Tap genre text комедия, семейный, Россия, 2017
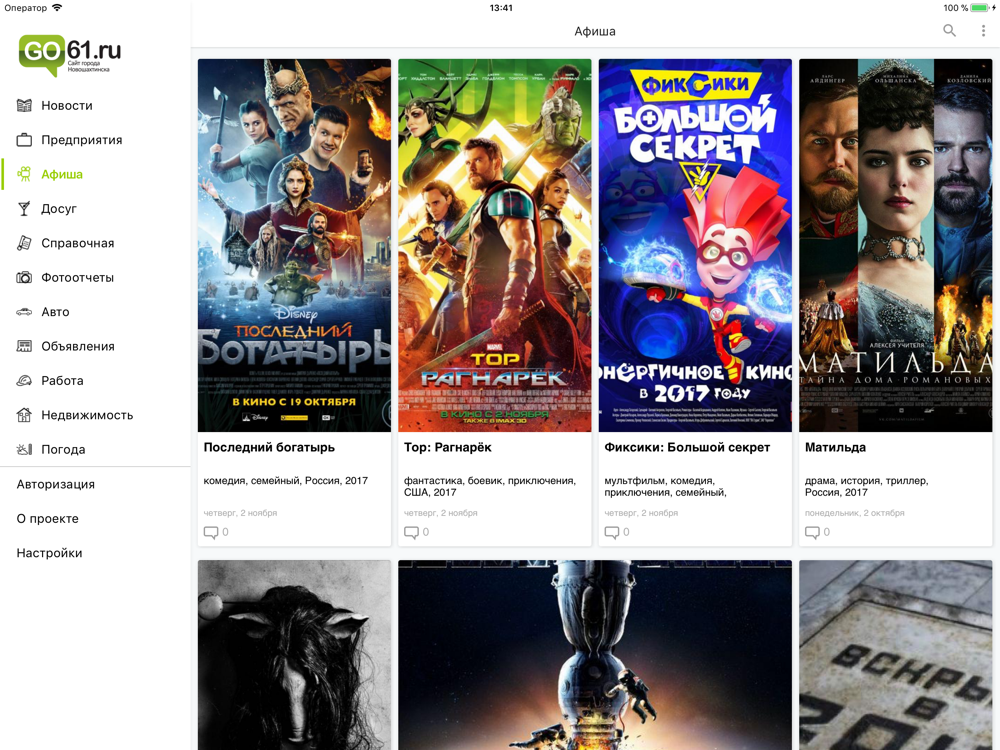Image resolution: width=1000 pixels, height=750 pixels. [285, 481]
